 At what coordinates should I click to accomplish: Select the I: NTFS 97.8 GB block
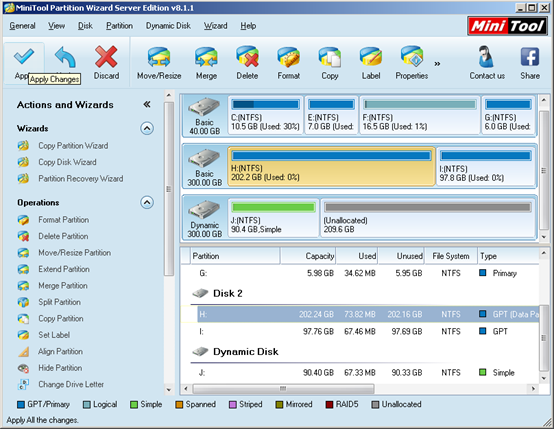(x=486, y=166)
